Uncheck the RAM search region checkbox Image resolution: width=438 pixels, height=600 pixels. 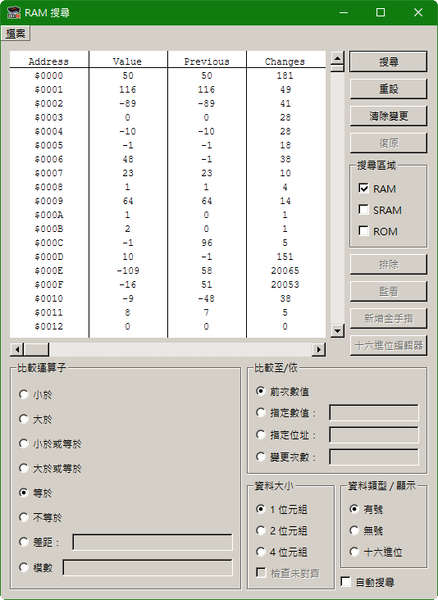pos(363,188)
